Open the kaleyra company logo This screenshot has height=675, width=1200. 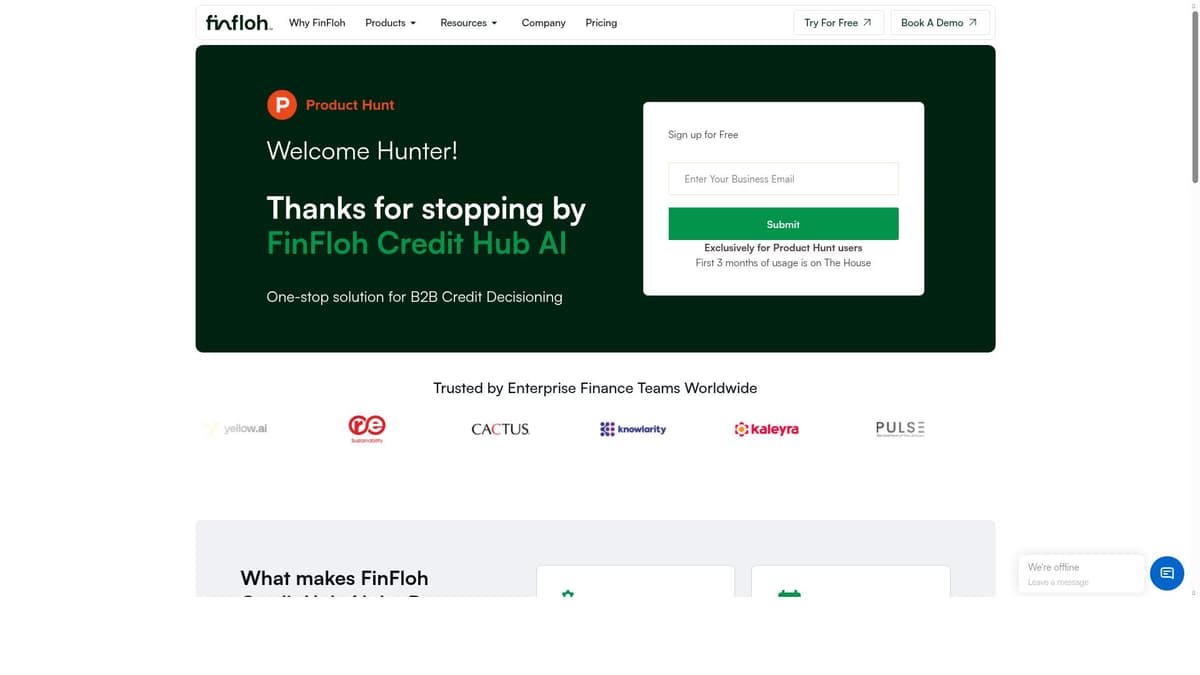pyautogui.click(x=766, y=428)
